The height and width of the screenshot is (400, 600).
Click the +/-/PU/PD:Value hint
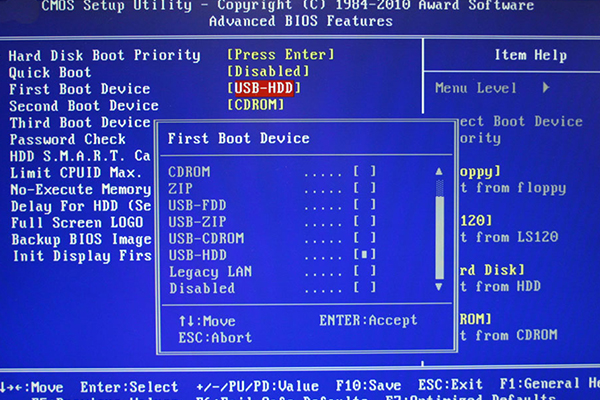(x=258, y=386)
